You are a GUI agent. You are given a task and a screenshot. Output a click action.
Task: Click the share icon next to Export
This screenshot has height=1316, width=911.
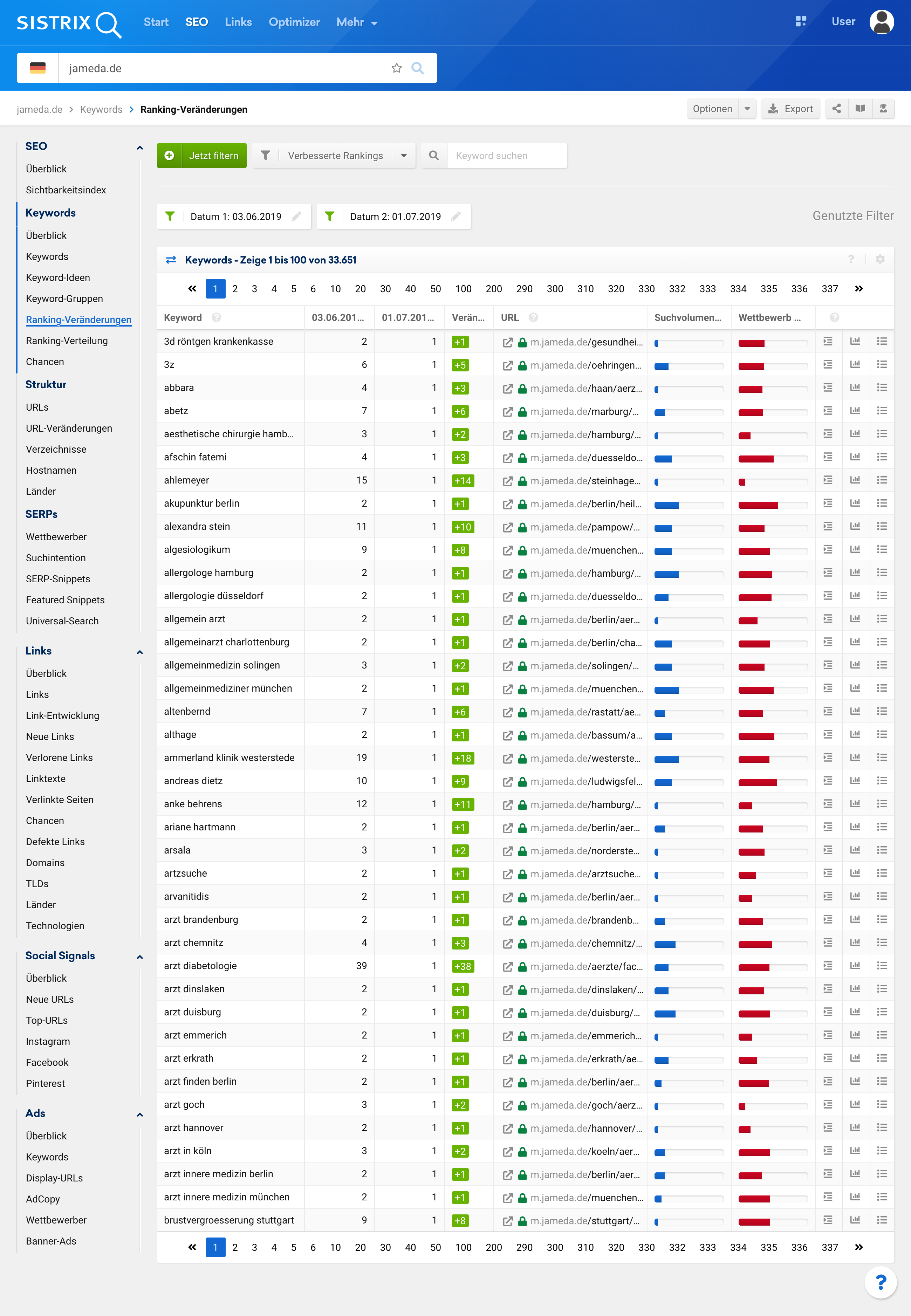[x=836, y=108]
